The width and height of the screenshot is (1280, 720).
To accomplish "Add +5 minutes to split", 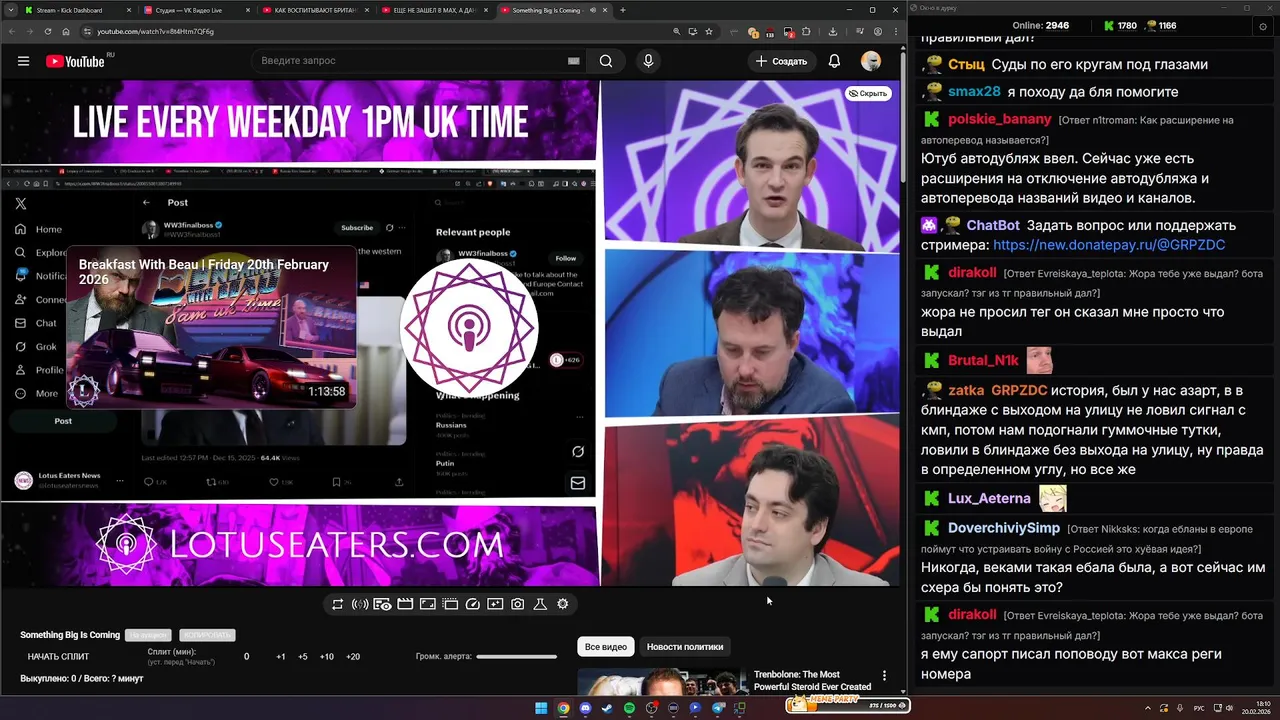I will 303,657.
